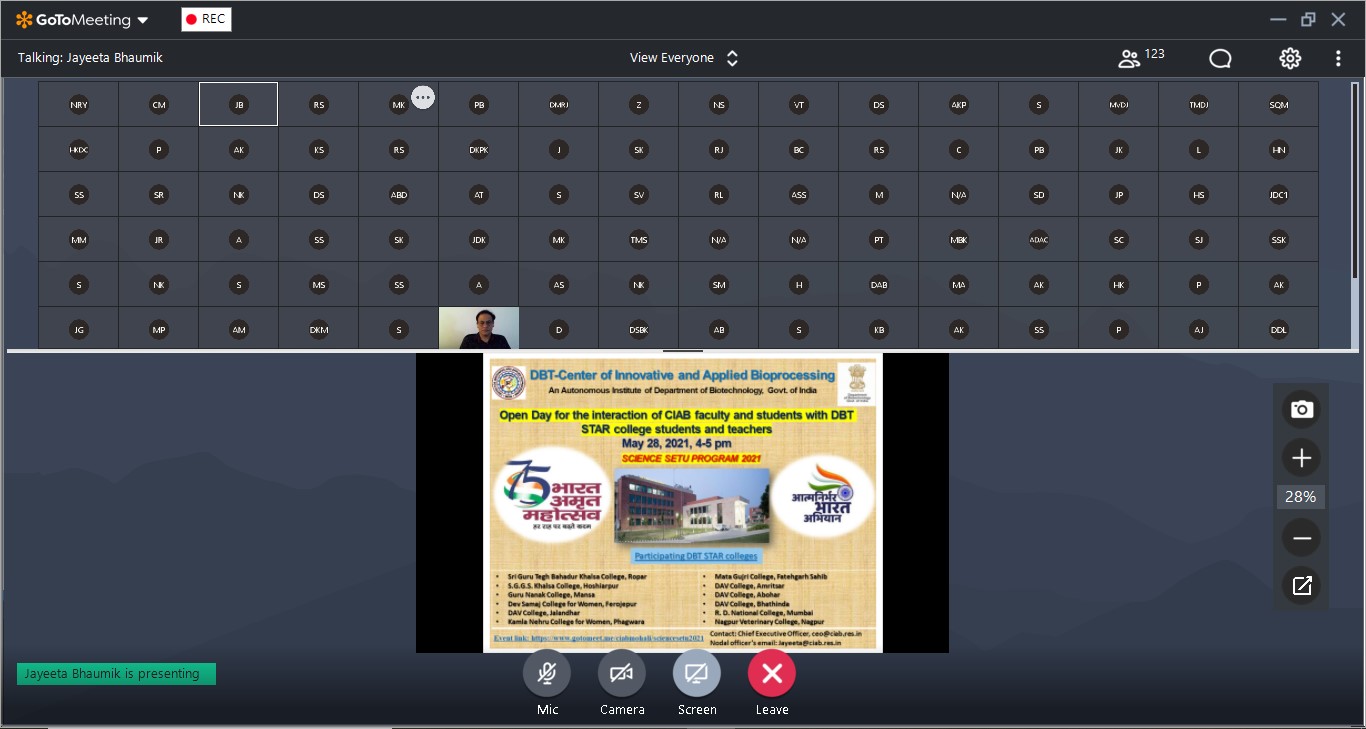This screenshot has width=1366, height=729.
Task: Open the three-dot more options menu
Action: 1338,58
